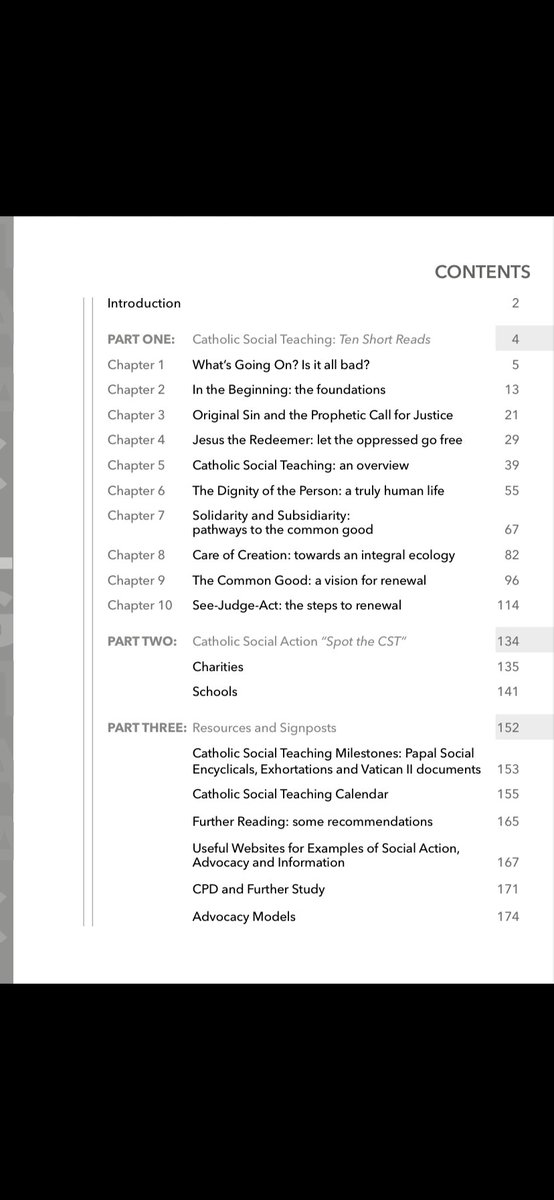This screenshot has width=554, height=1200.
Task: Select the Introduction entry
Action: [144, 303]
